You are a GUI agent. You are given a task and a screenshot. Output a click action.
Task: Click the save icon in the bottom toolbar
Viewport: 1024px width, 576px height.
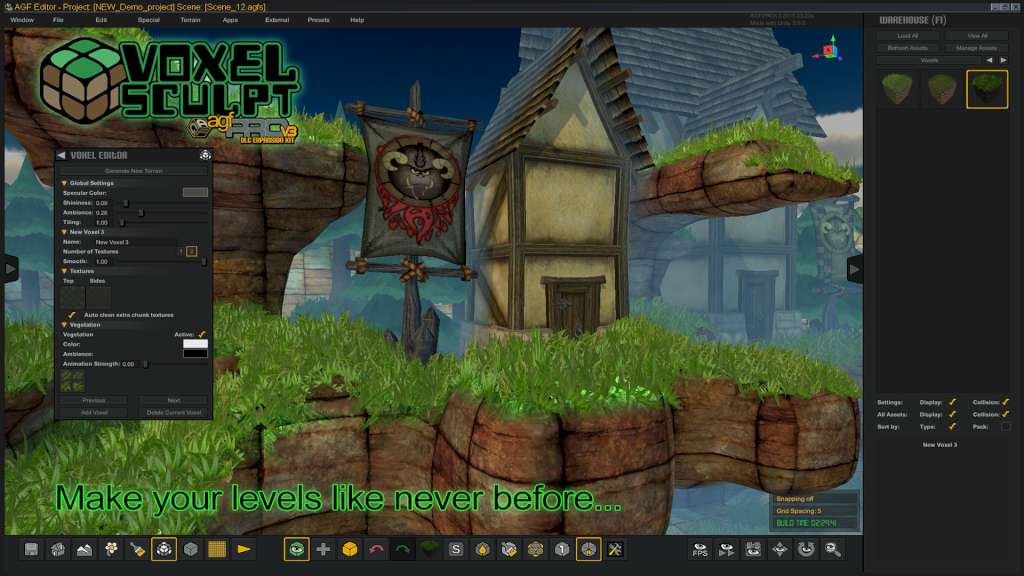pyautogui.click(x=33, y=549)
